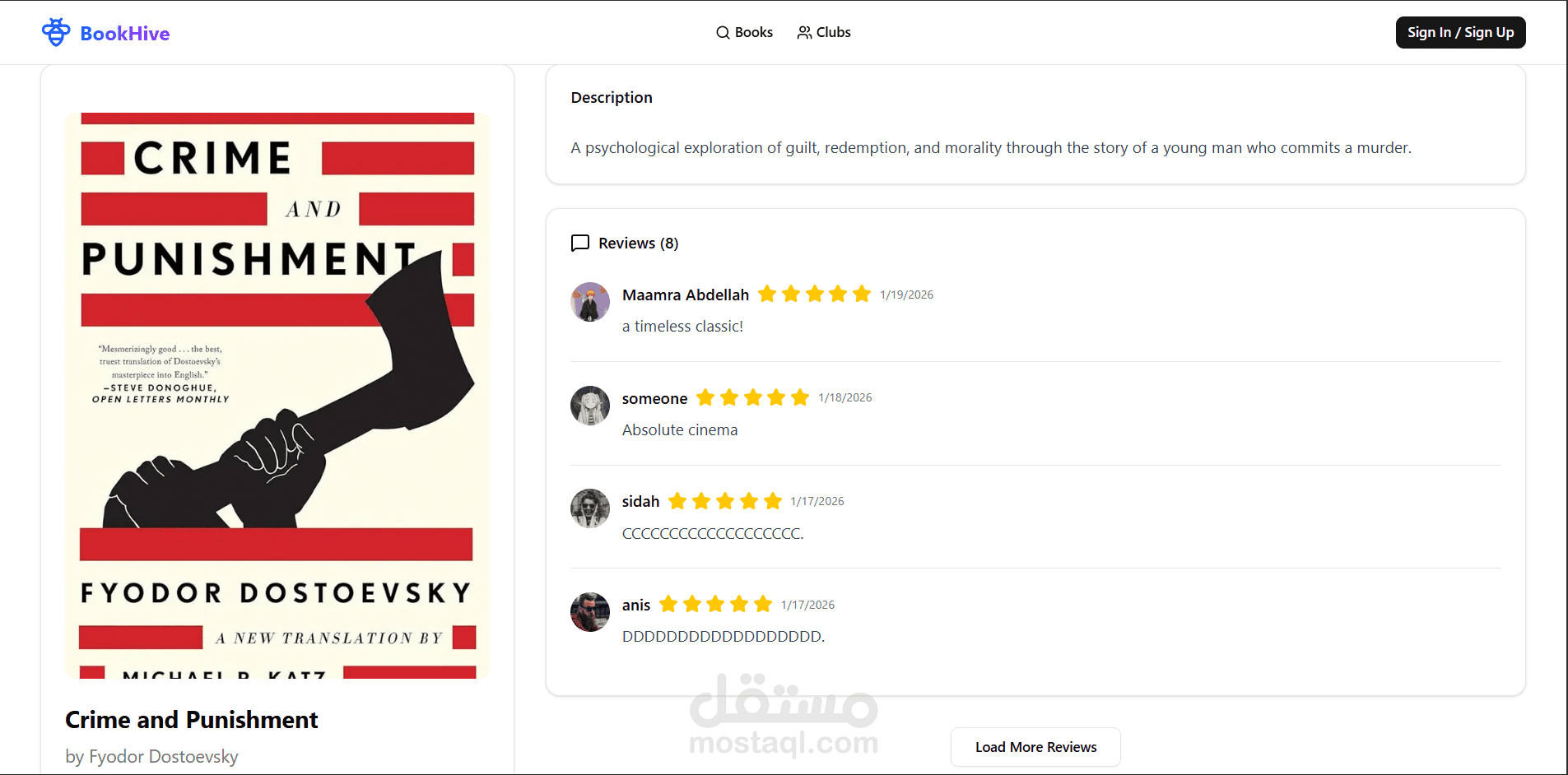The width and height of the screenshot is (1568, 775).
Task: Click sidah's reviewer avatar picture
Action: tap(590, 508)
